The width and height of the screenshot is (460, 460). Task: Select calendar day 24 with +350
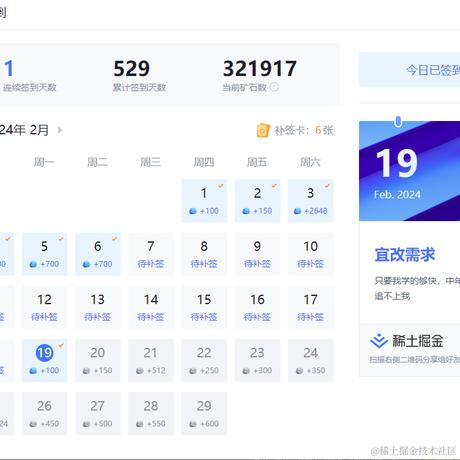311,360
